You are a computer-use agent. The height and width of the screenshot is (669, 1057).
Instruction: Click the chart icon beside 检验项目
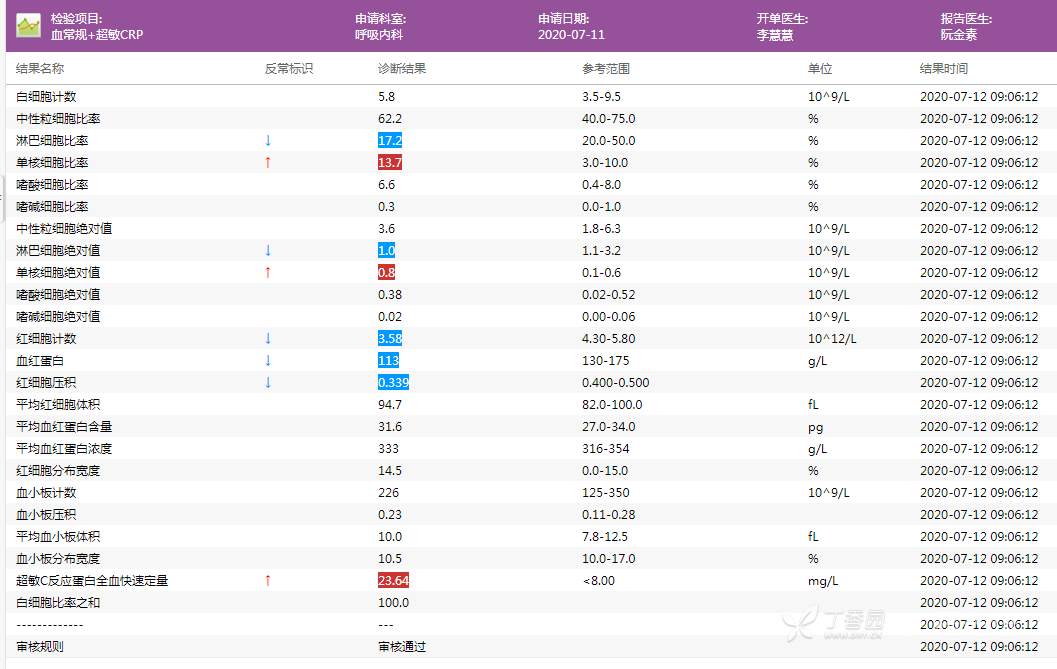[x=28, y=26]
